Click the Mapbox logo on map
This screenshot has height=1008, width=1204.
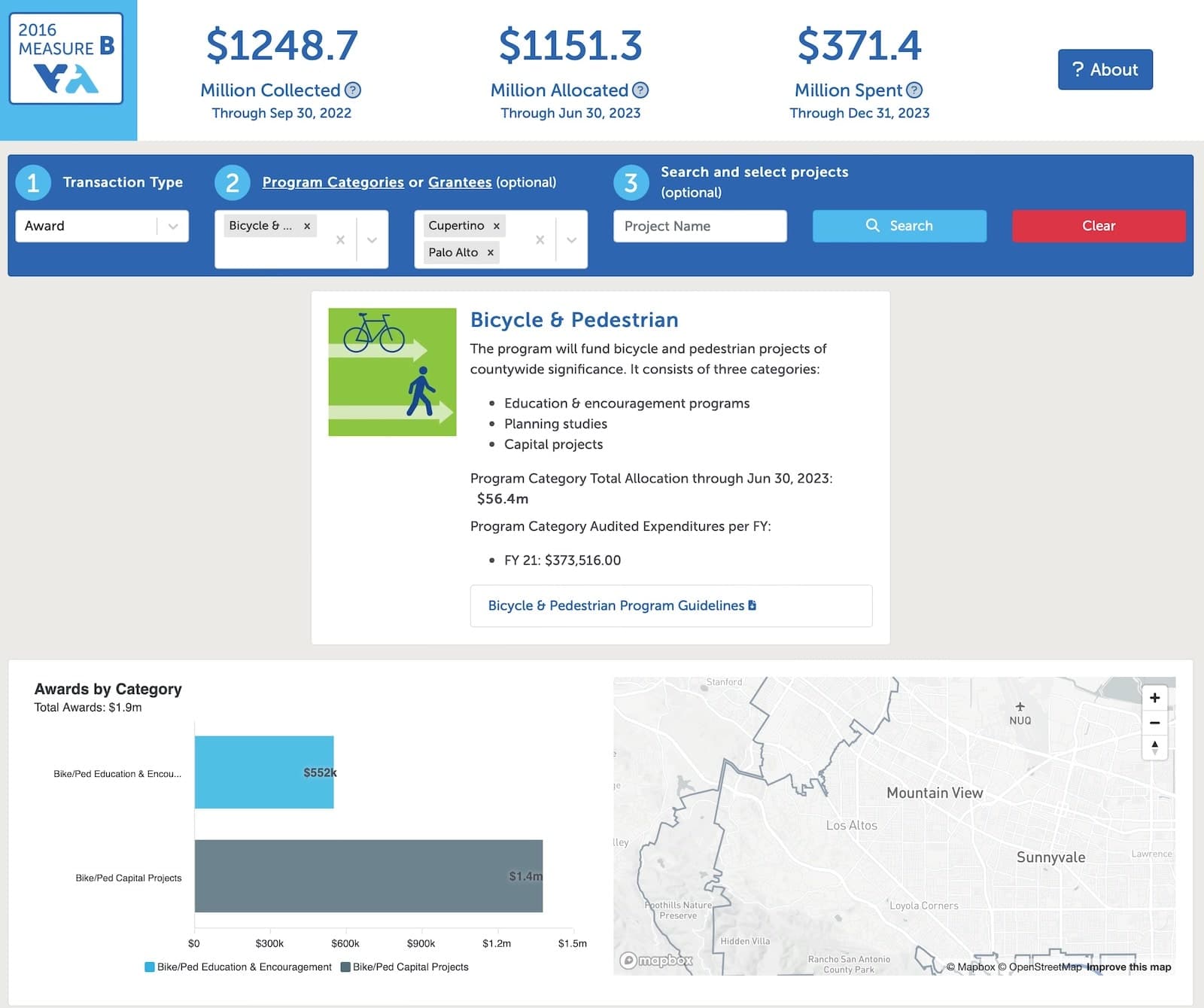tap(655, 960)
